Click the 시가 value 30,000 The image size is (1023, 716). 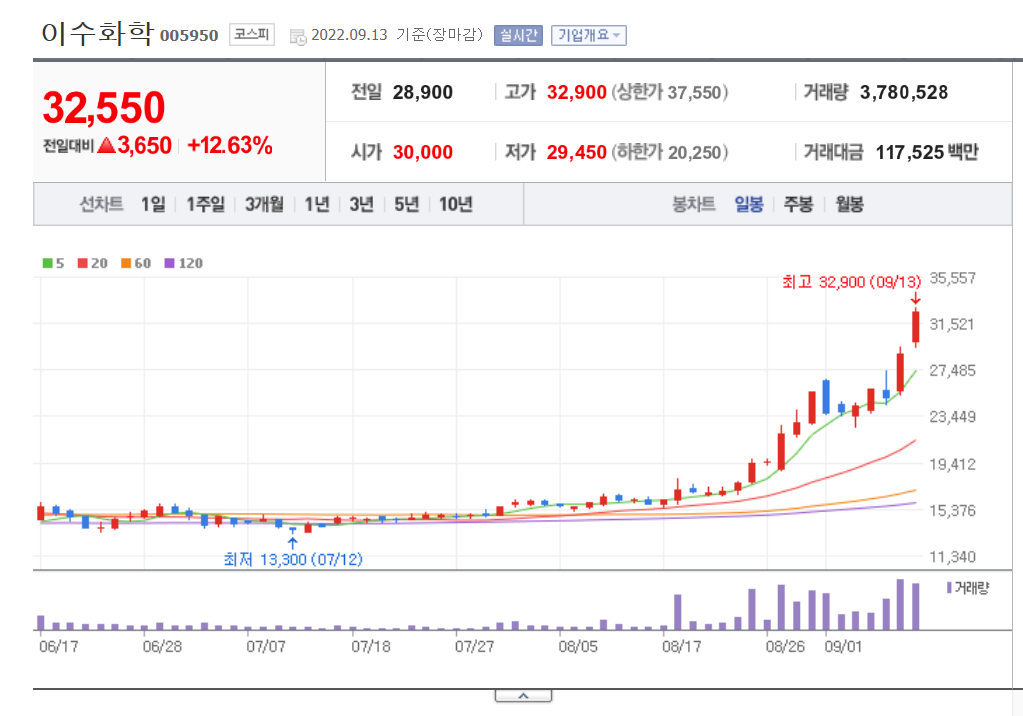coord(423,152)
